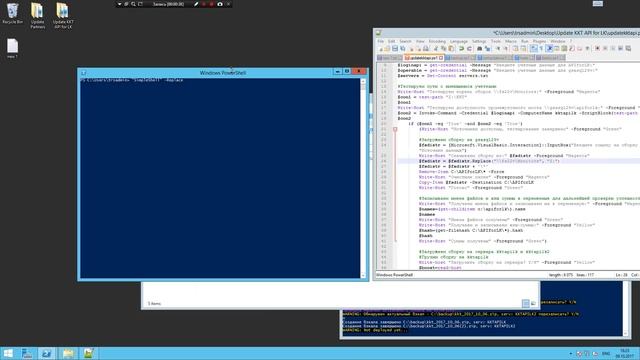Open the Windows Start button
The height and width of the screenshot is (360, 640).
click(x=8, y=353)
